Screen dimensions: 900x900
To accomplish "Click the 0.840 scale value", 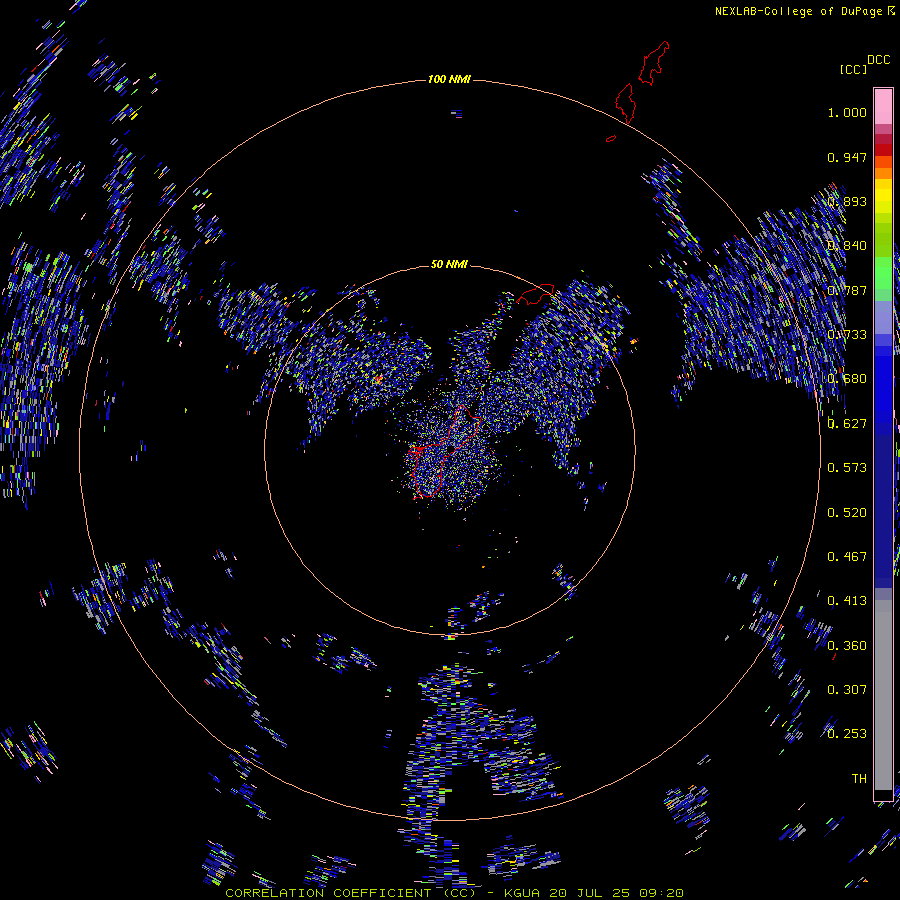I will [847, 246].
